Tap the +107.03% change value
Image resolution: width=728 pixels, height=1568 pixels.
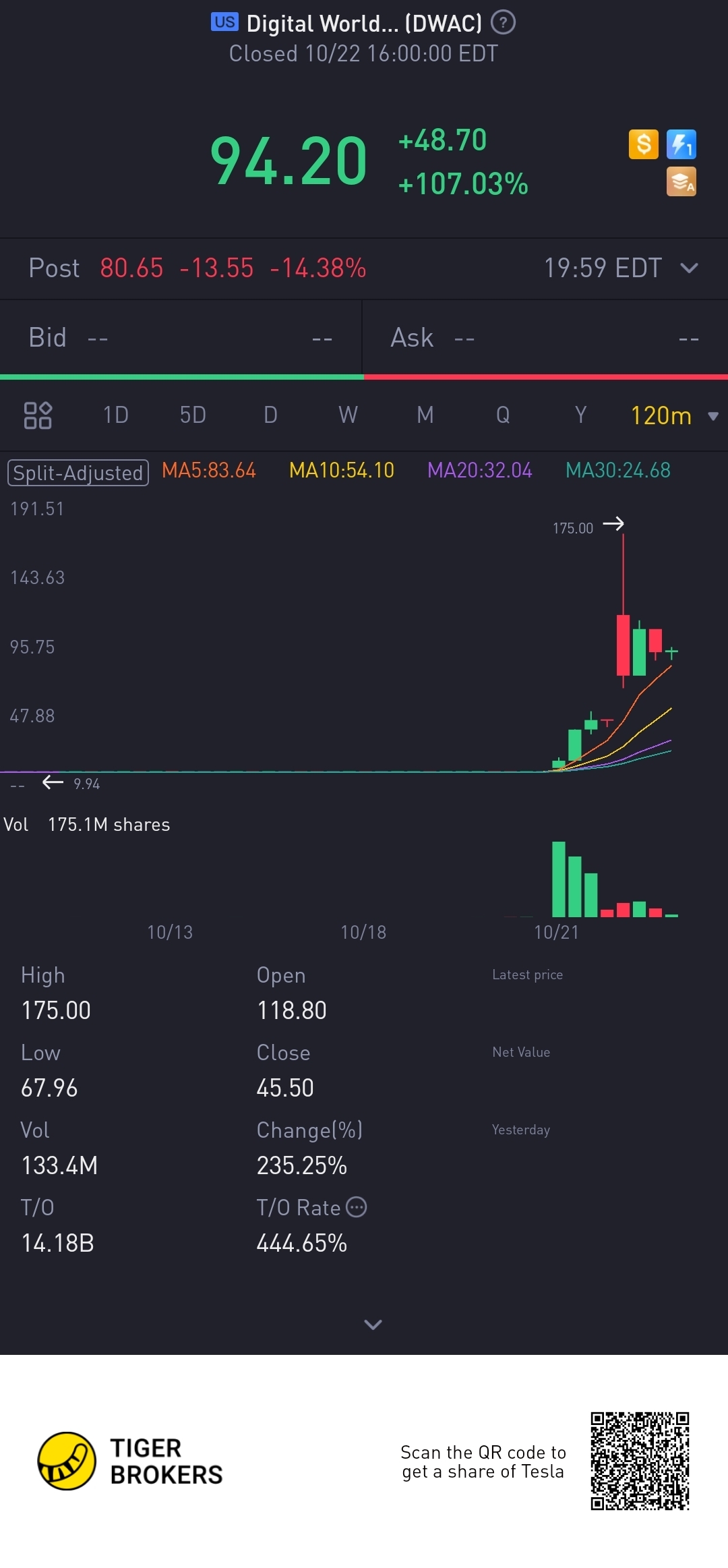463,184
